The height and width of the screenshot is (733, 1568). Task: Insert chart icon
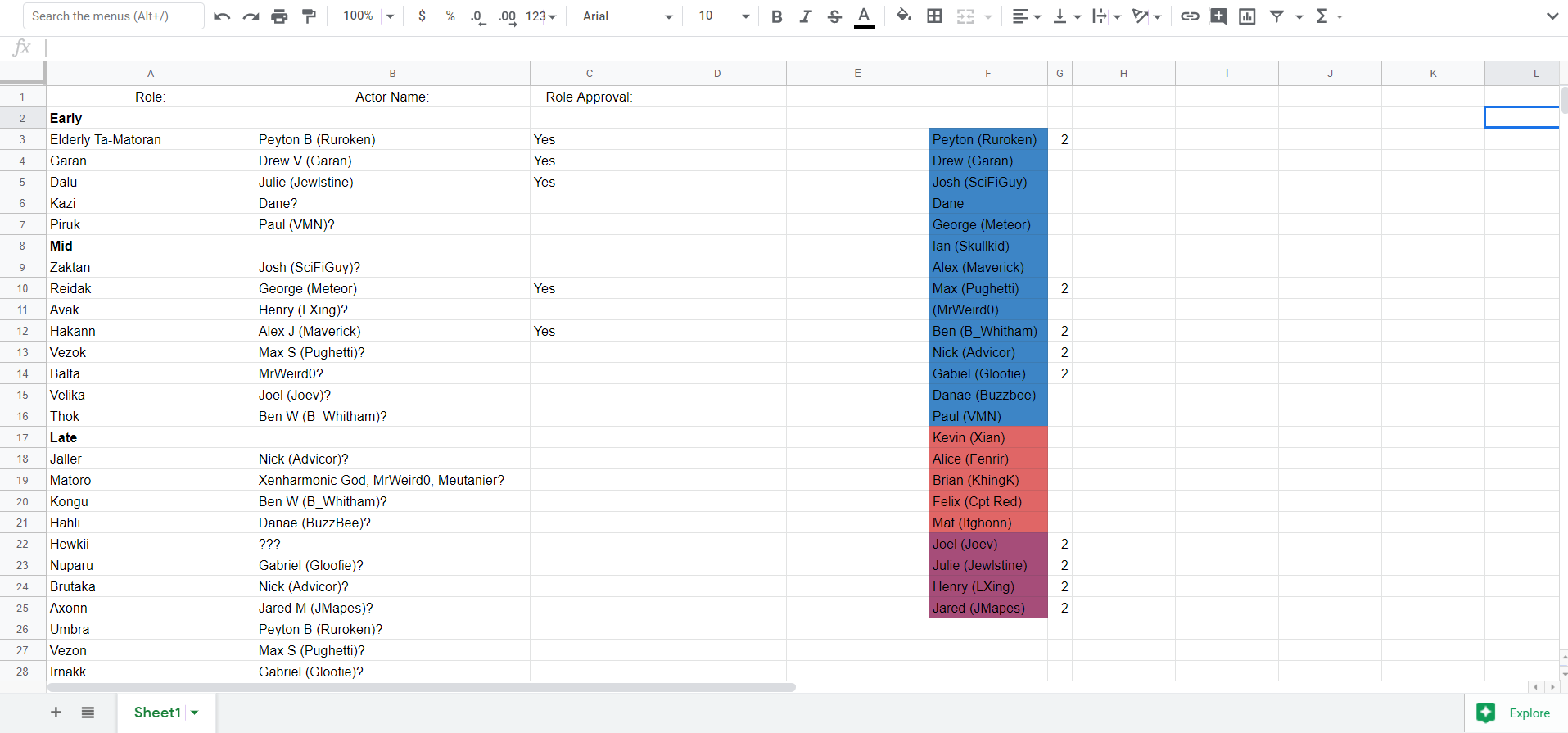(x=1247, y=16)
